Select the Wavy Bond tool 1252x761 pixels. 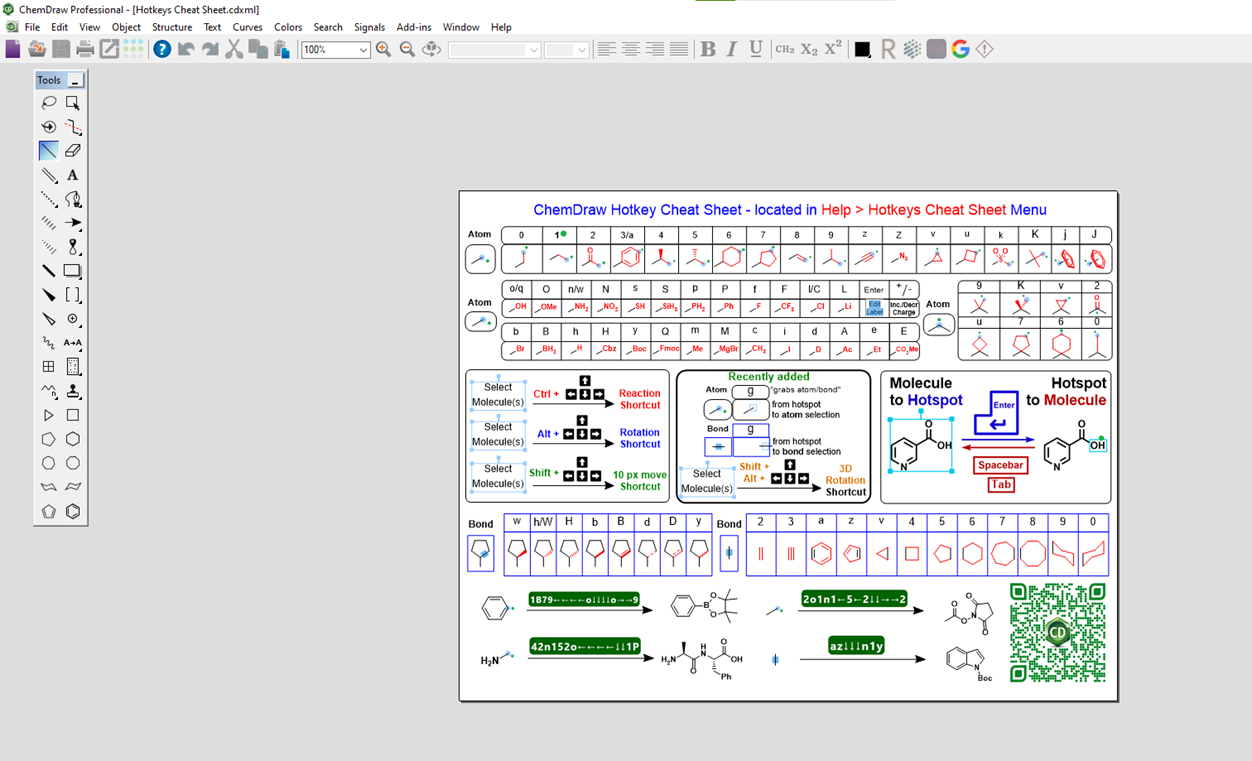[48, 343]
